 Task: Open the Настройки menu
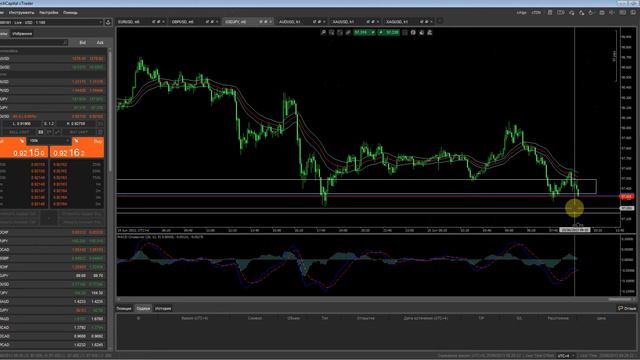click(49, 13)
